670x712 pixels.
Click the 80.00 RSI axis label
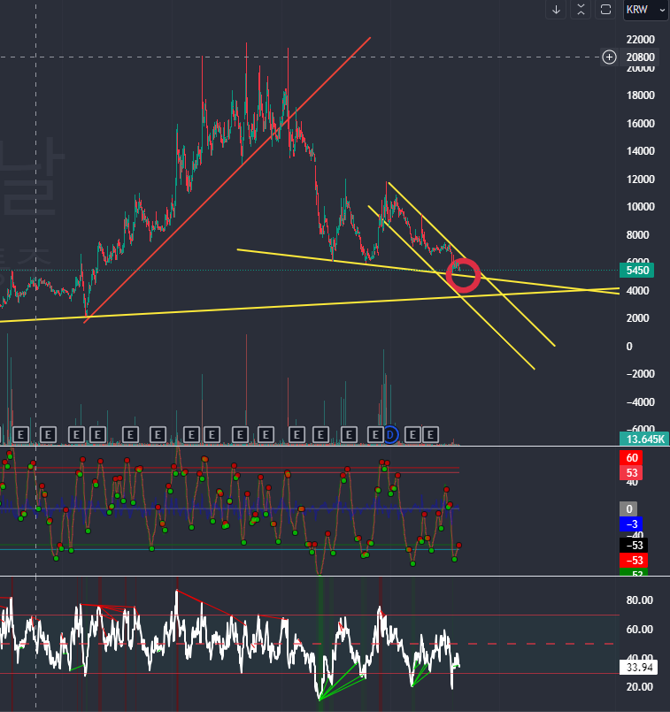(x=640, y=600)
